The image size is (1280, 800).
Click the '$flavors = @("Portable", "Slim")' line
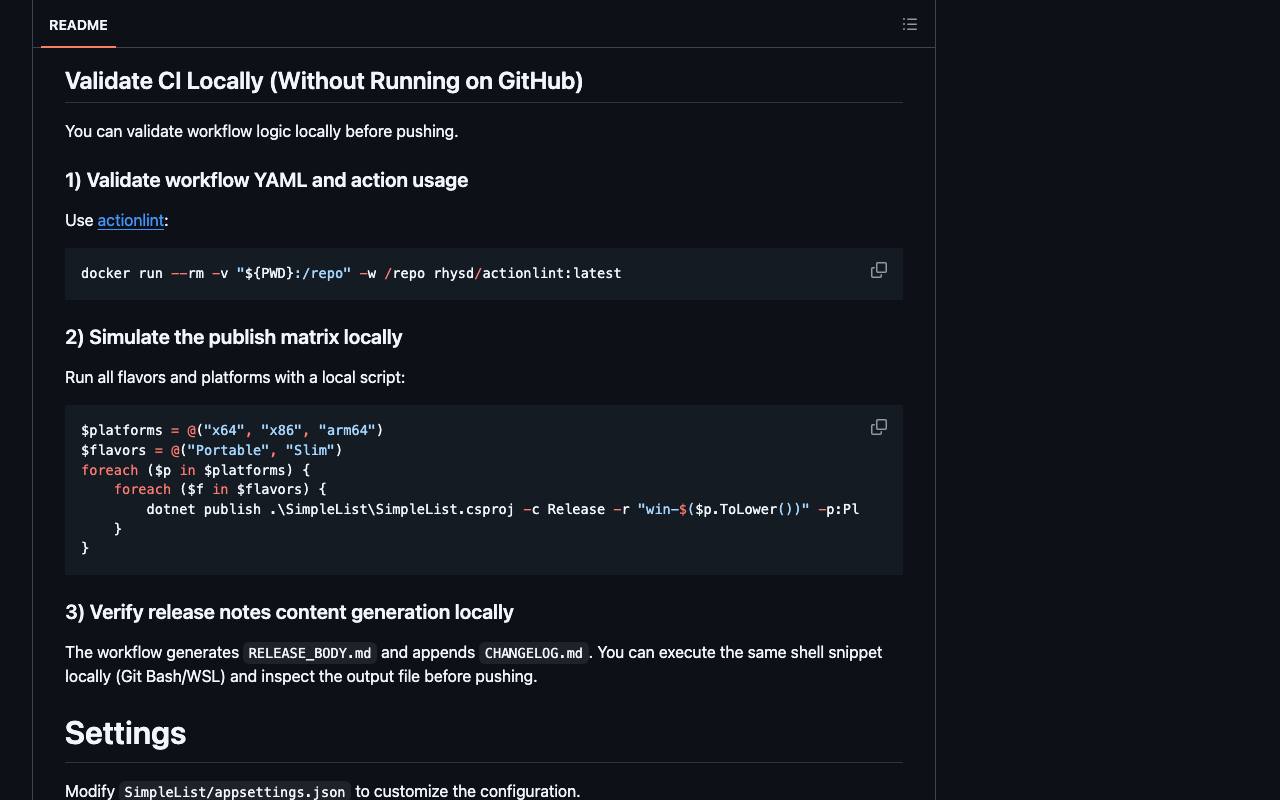coord(212,450)
